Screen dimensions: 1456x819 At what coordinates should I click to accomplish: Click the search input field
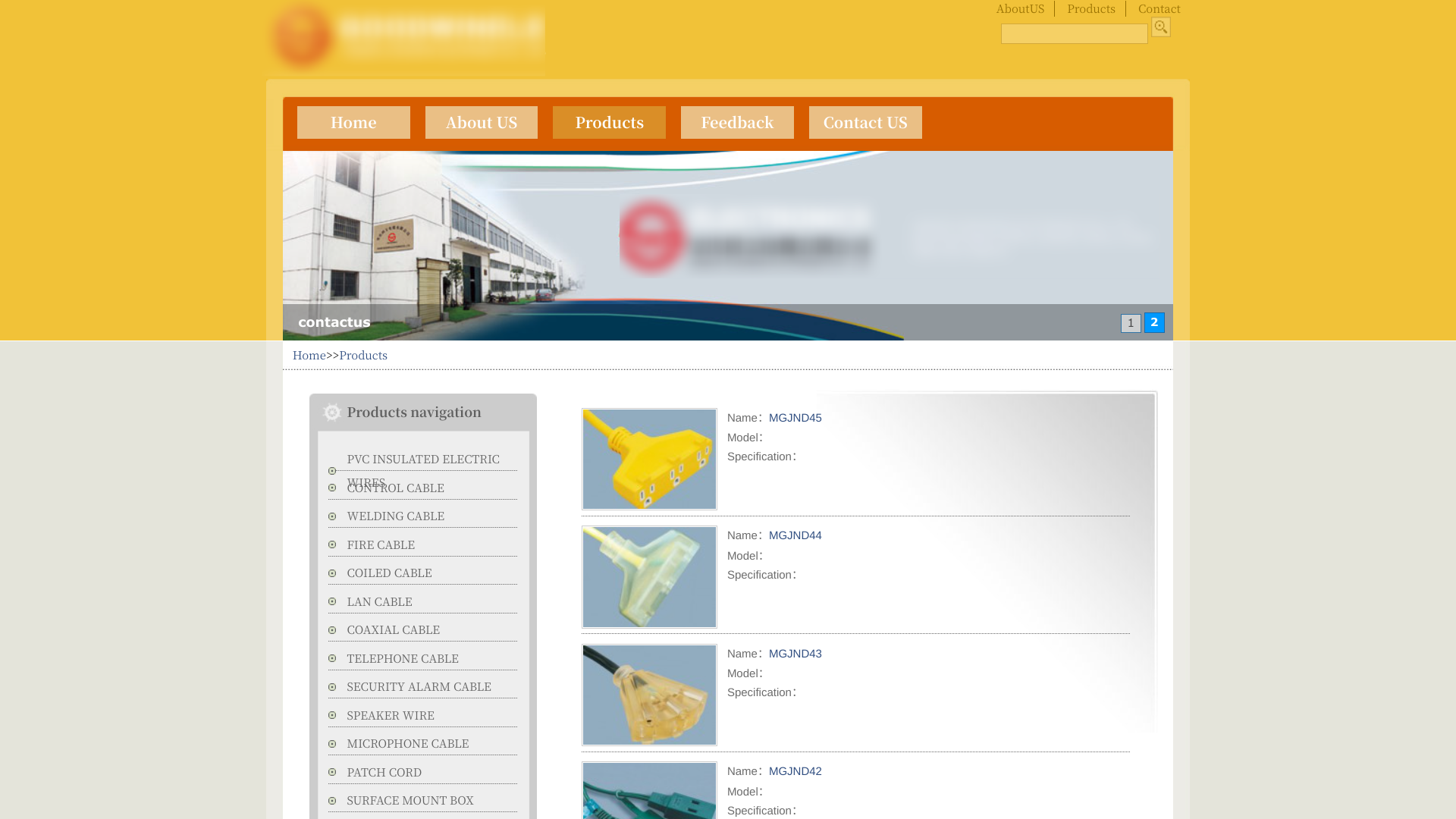point(1074,33)
